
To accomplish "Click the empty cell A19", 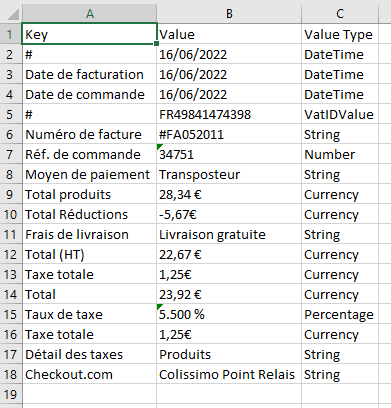I will tap(89, 394).
